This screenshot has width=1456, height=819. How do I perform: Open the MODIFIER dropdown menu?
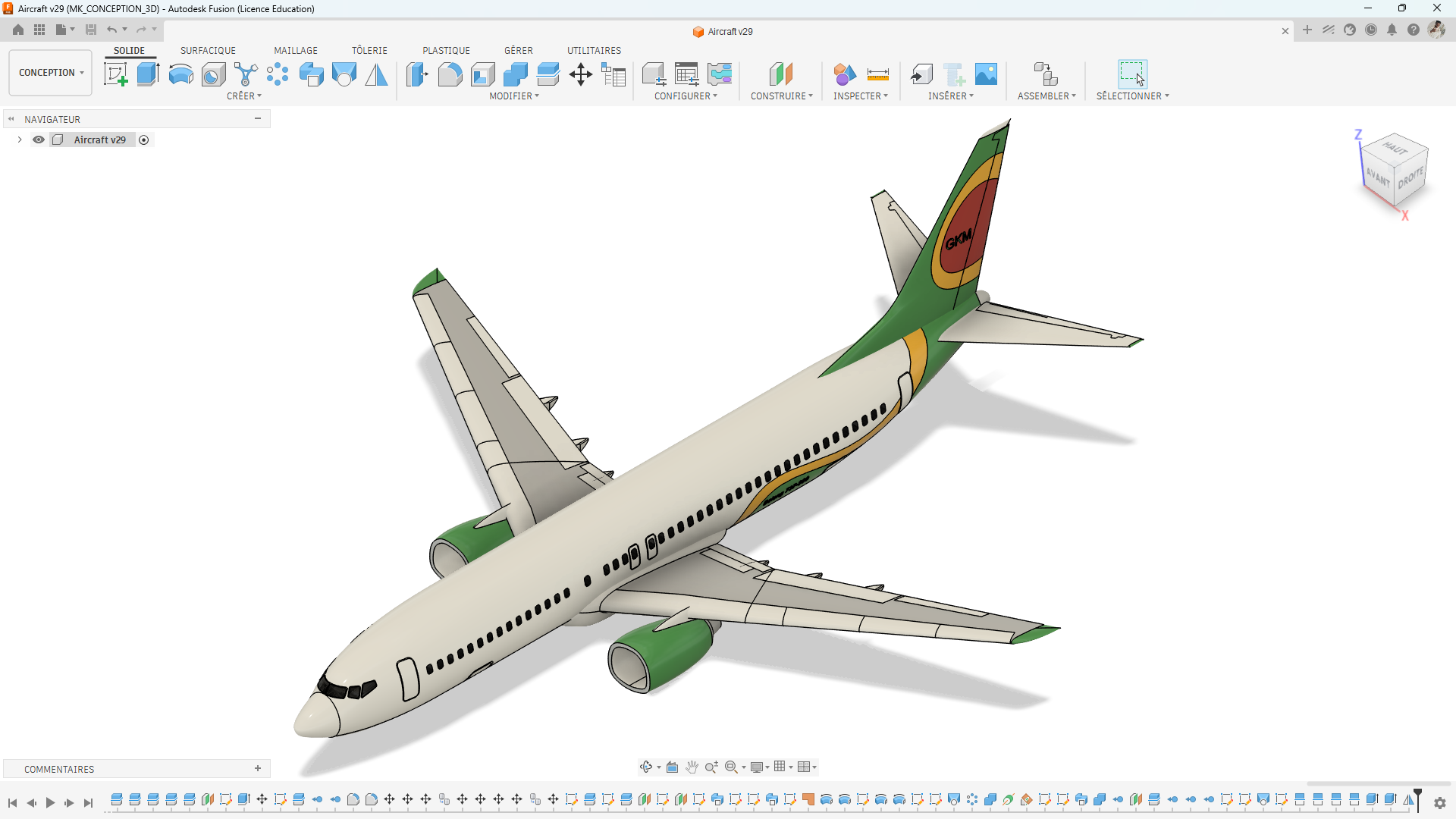click(x=514, y=96)
